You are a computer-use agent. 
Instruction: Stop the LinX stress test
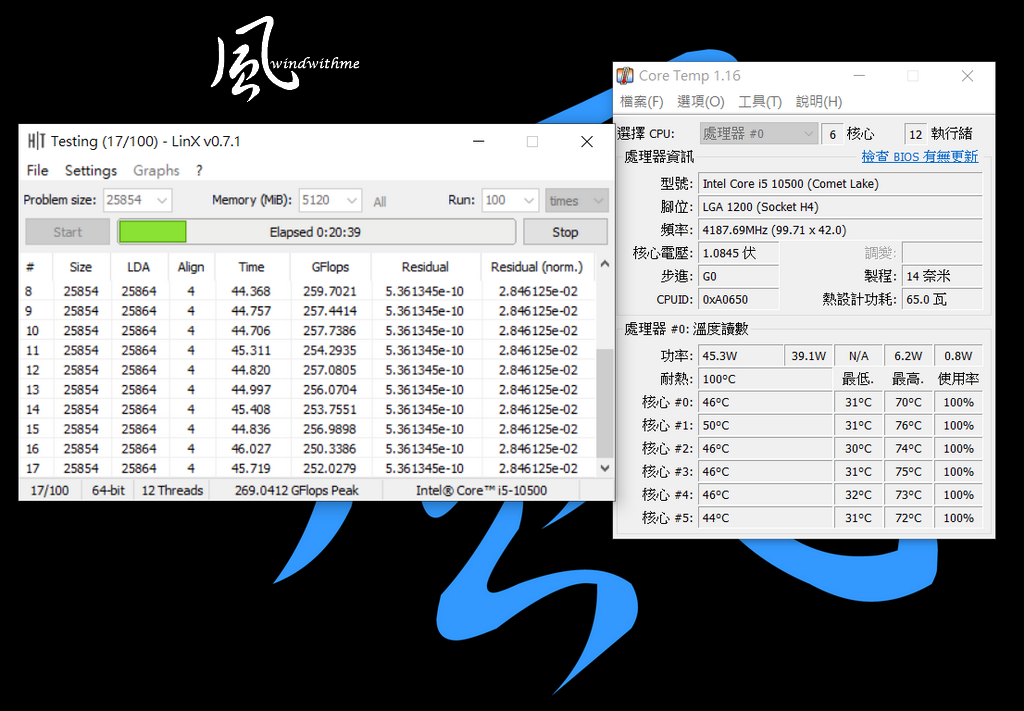point(565,232)
